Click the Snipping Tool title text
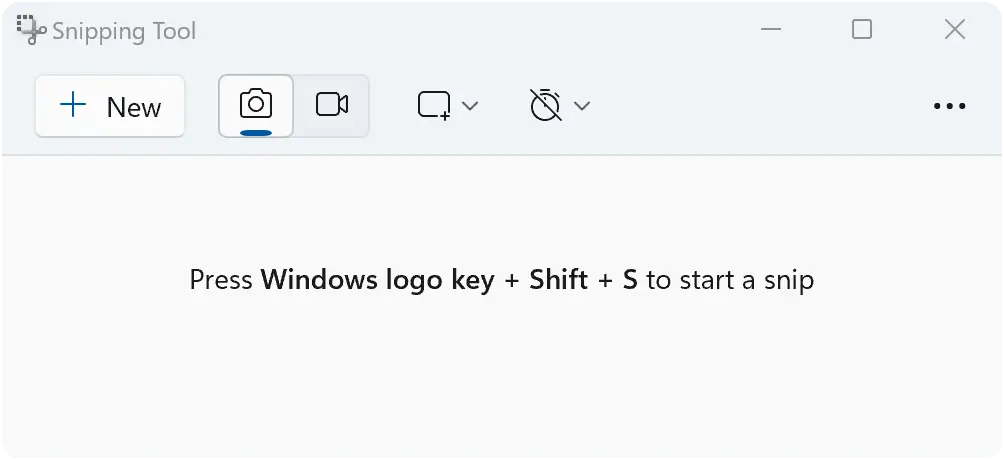Image resolution: width=1004 pixels, height=460 pixels. tap(124, 31)
